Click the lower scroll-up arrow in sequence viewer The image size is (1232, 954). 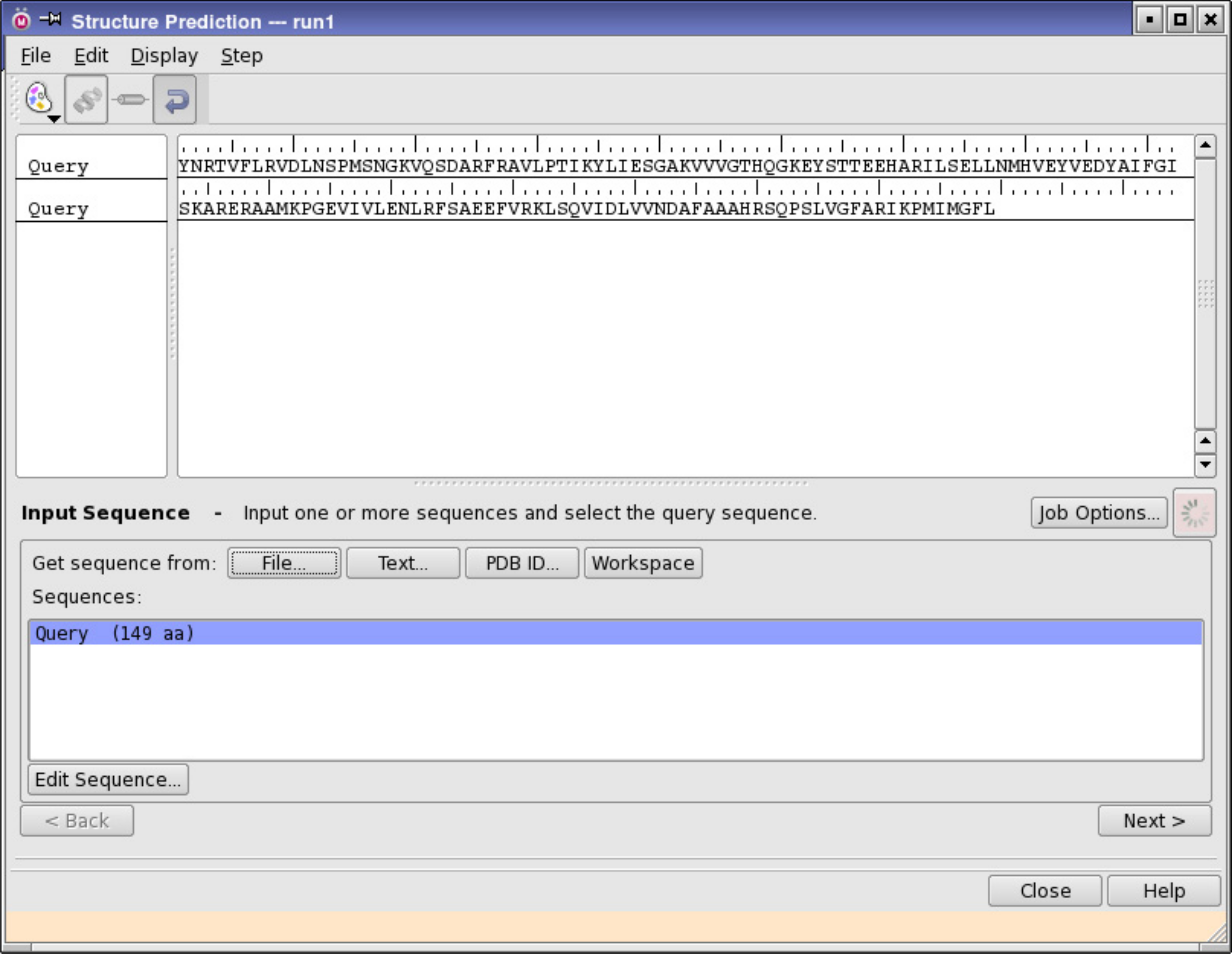pos(1205,441)
